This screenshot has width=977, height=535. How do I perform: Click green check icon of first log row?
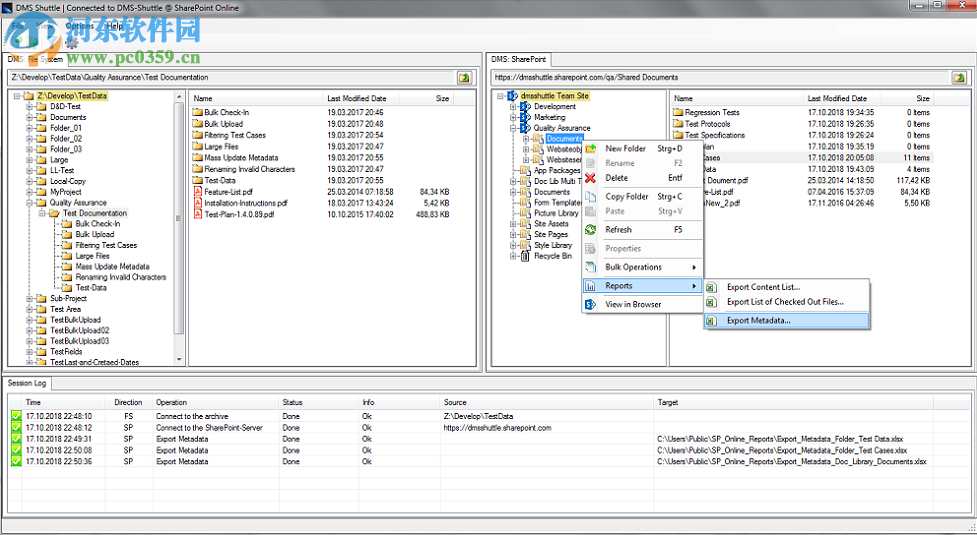click(16, 416)
